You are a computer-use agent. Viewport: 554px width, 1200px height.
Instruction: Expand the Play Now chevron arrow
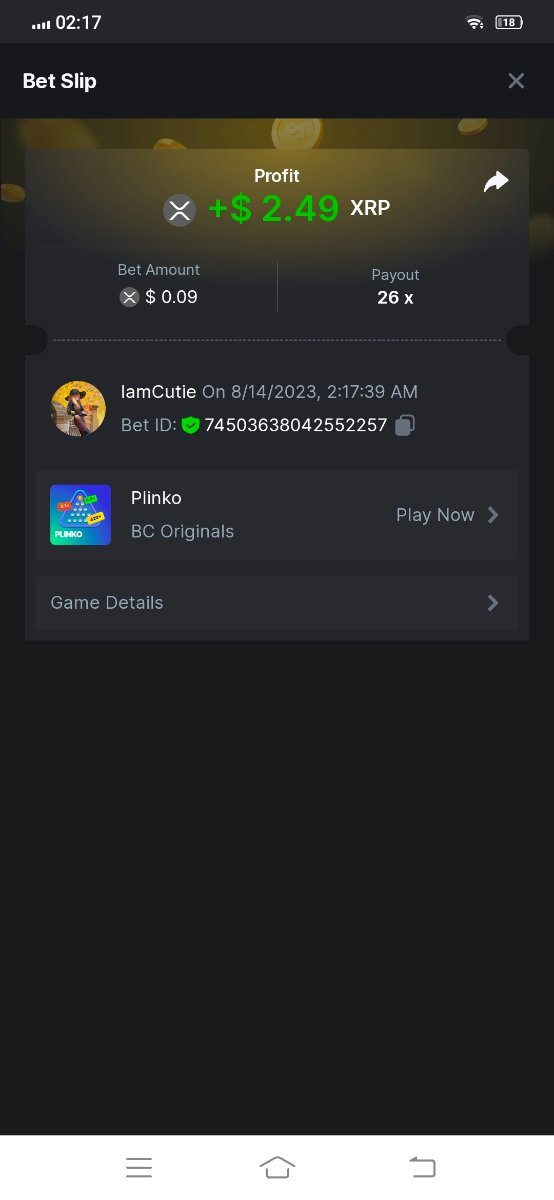(493, 515)
